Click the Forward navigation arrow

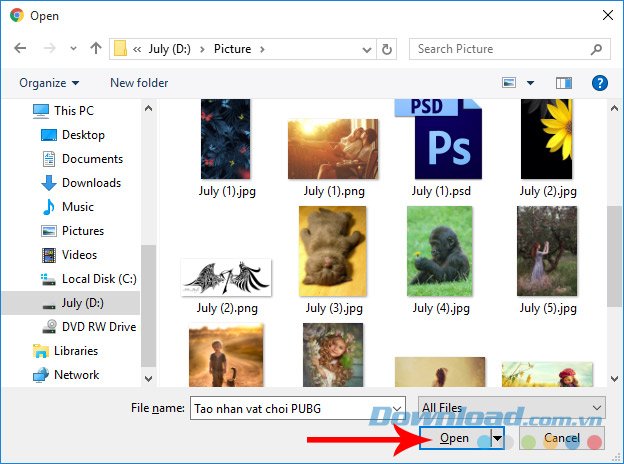(50, 49)
